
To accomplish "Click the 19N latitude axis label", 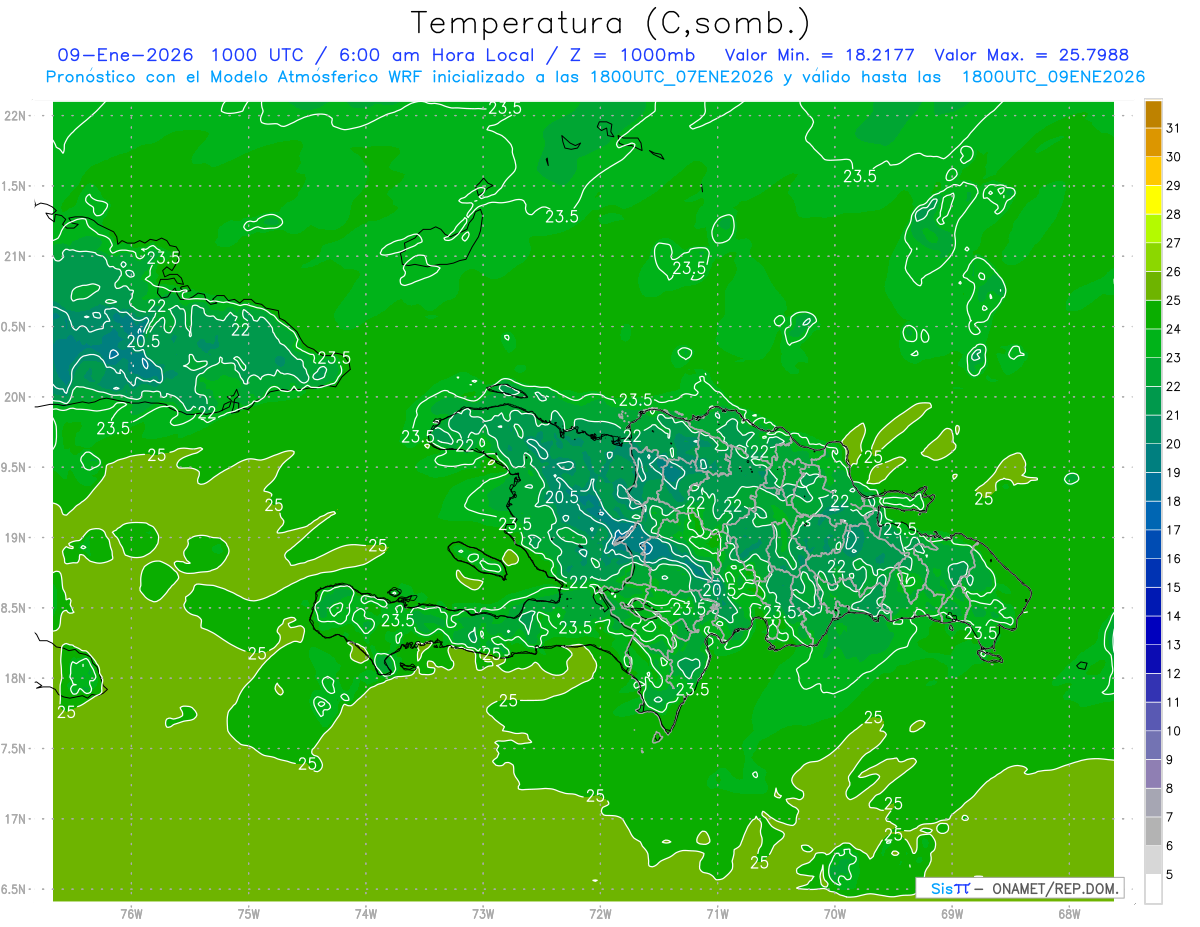I will click(x=16, y=537).
